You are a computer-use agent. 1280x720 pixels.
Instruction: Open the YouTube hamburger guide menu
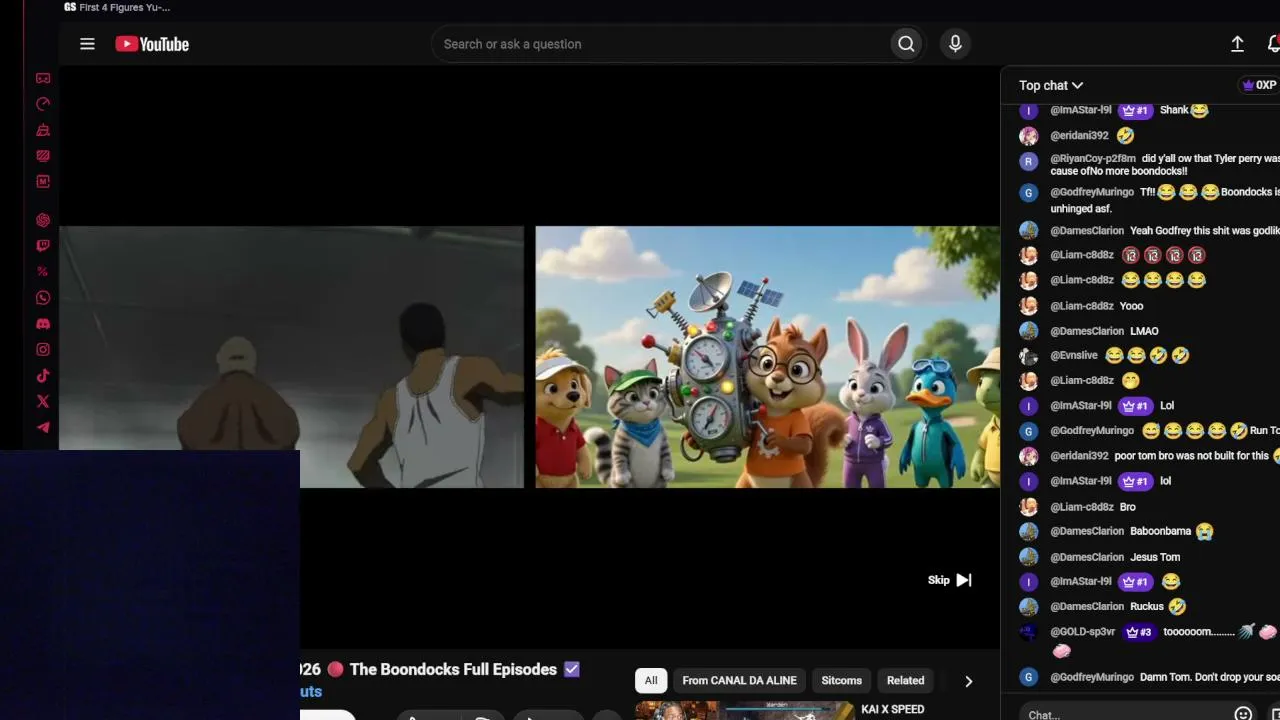click(x=87, y=44)
